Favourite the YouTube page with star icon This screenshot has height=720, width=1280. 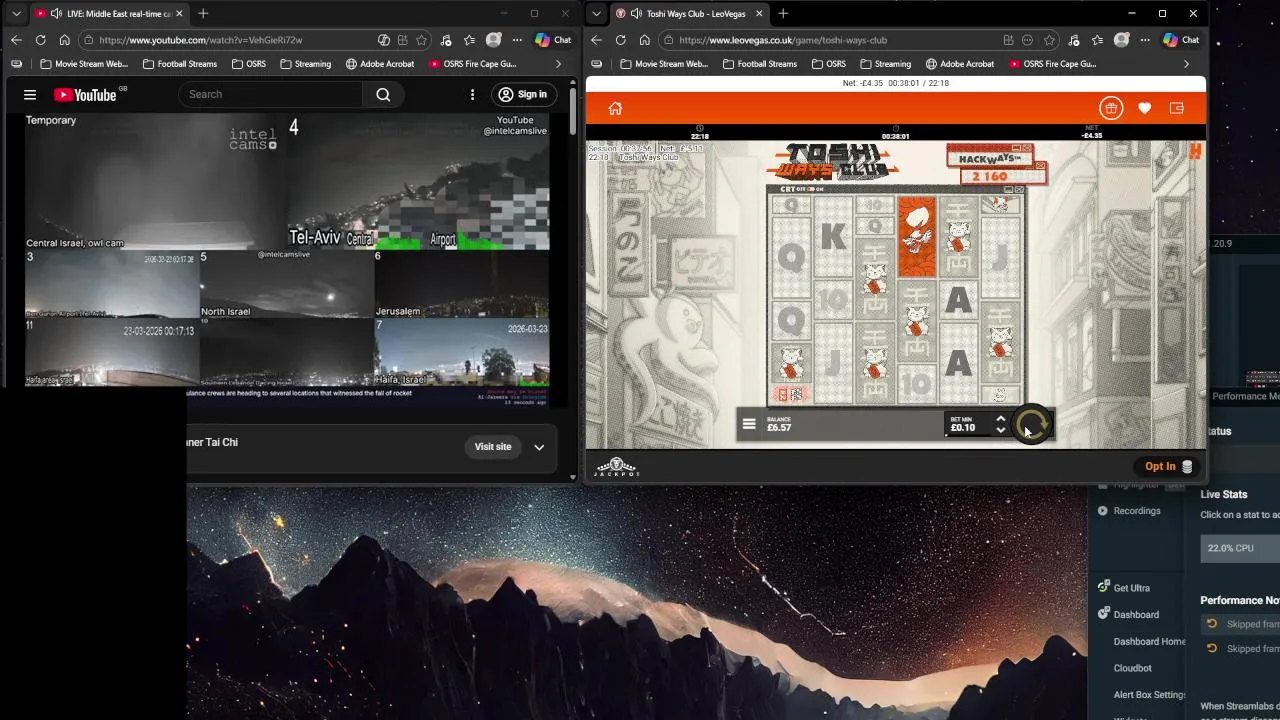pos(421,40)
